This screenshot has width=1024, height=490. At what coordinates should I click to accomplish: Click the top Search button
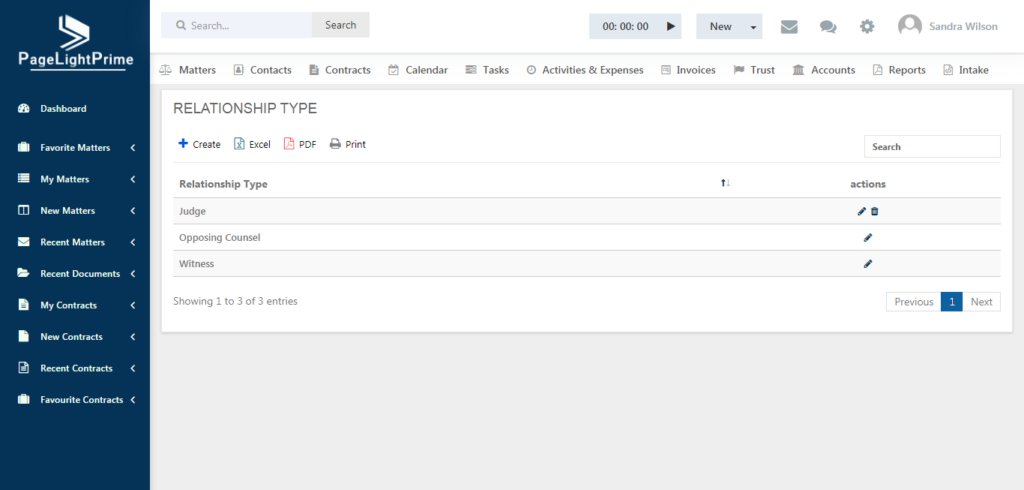340,25
